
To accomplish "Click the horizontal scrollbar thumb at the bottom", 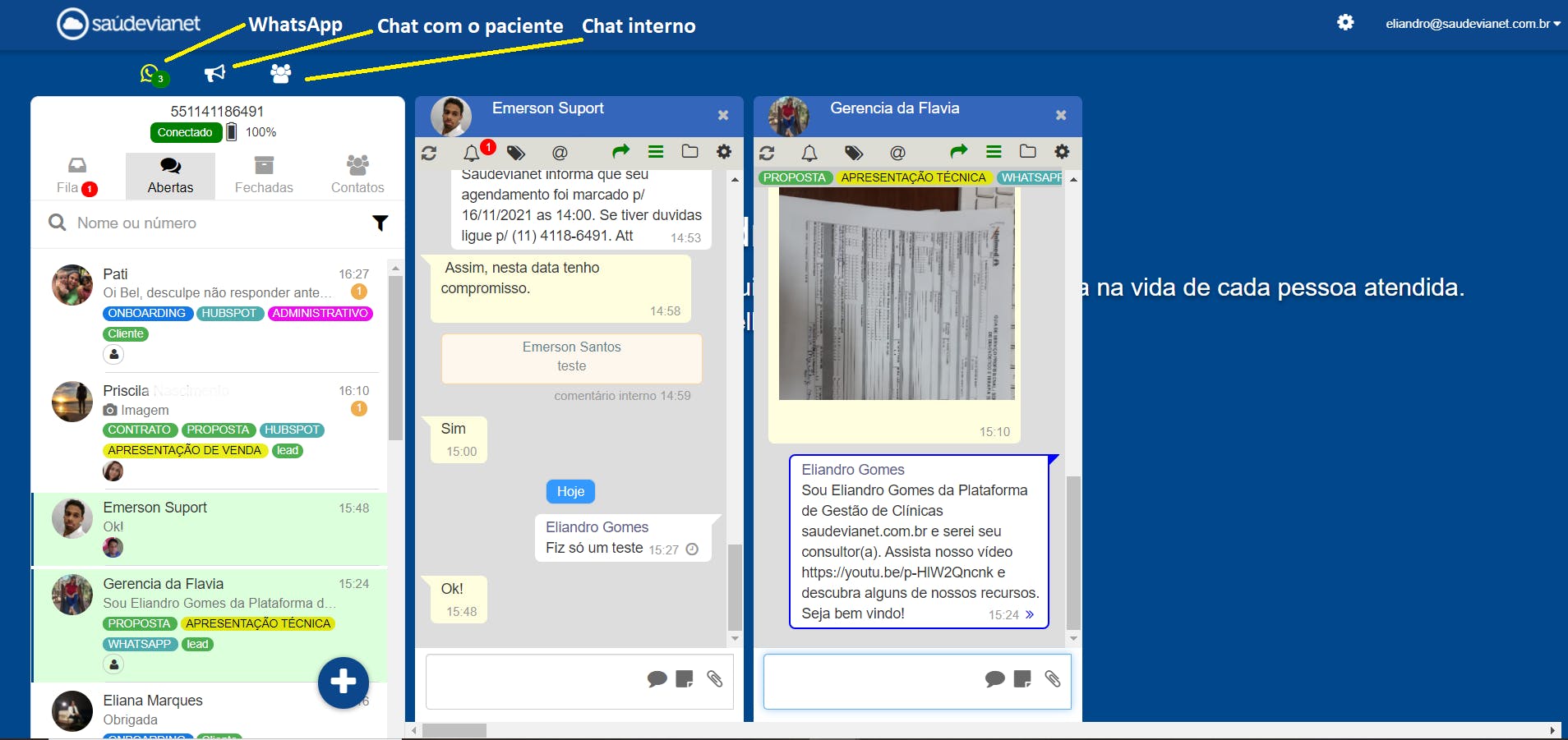I will (454, 731).
